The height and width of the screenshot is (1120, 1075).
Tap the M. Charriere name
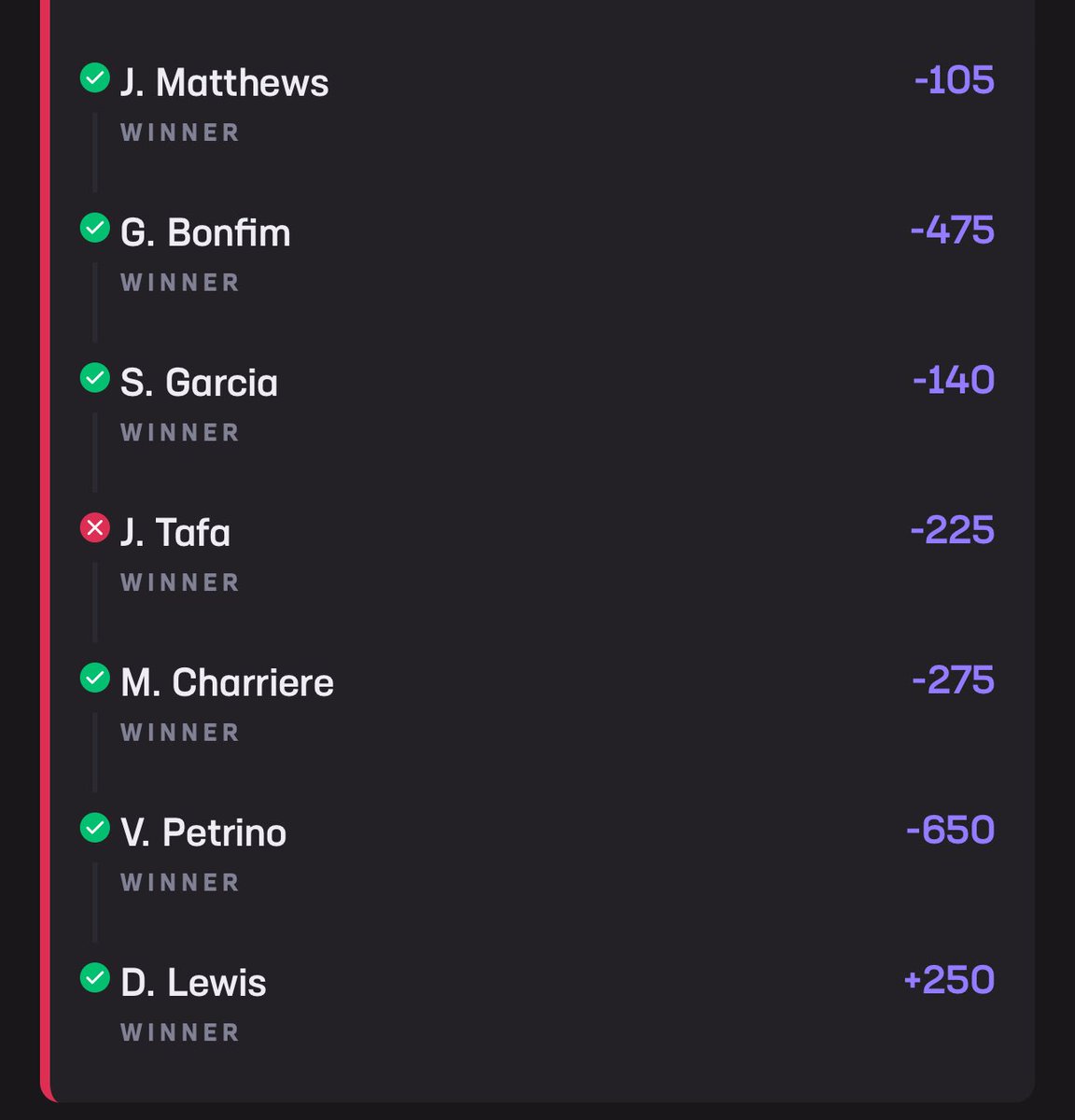coord(227,682)
